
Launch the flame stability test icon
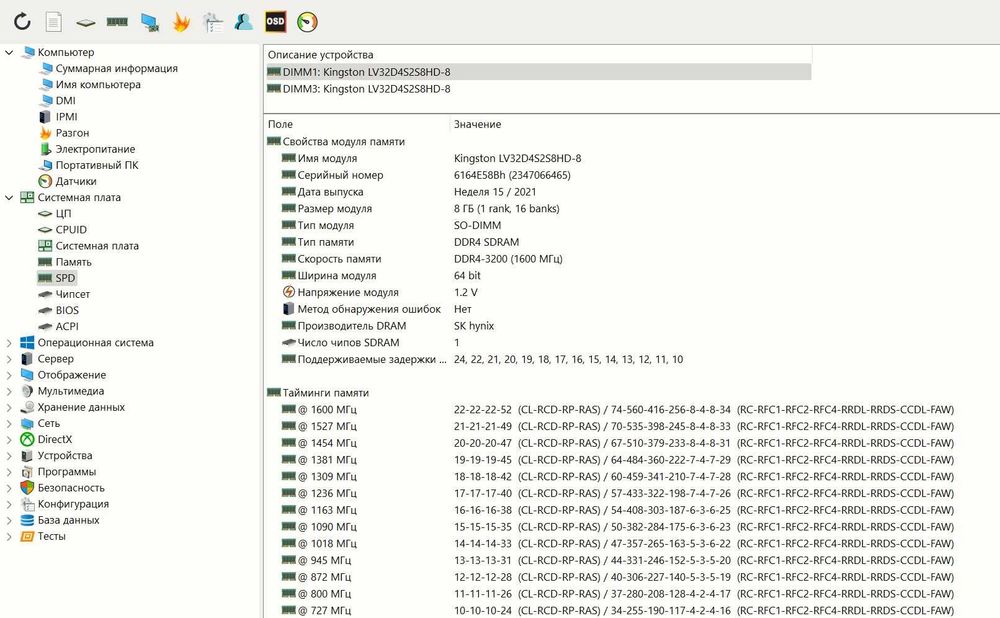182,22
